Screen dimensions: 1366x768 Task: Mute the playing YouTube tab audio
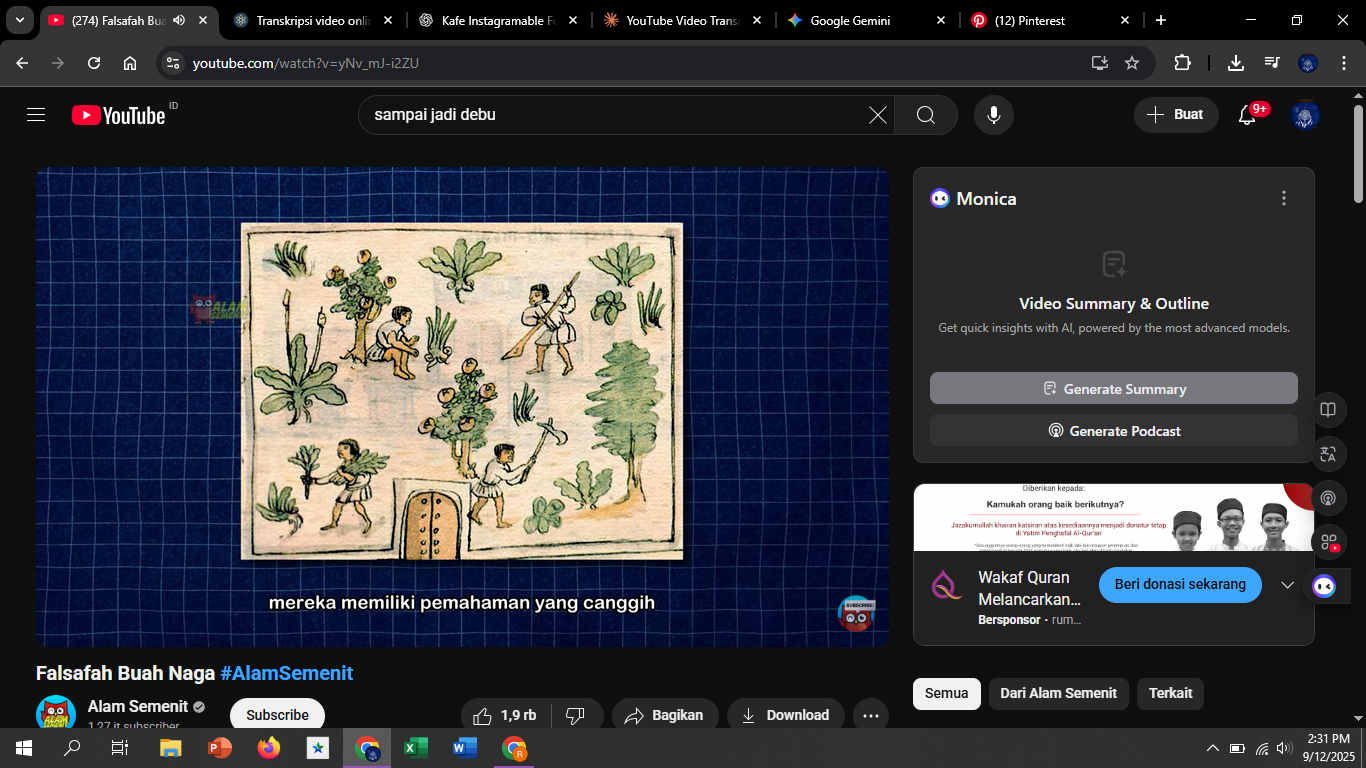(179, 20)
